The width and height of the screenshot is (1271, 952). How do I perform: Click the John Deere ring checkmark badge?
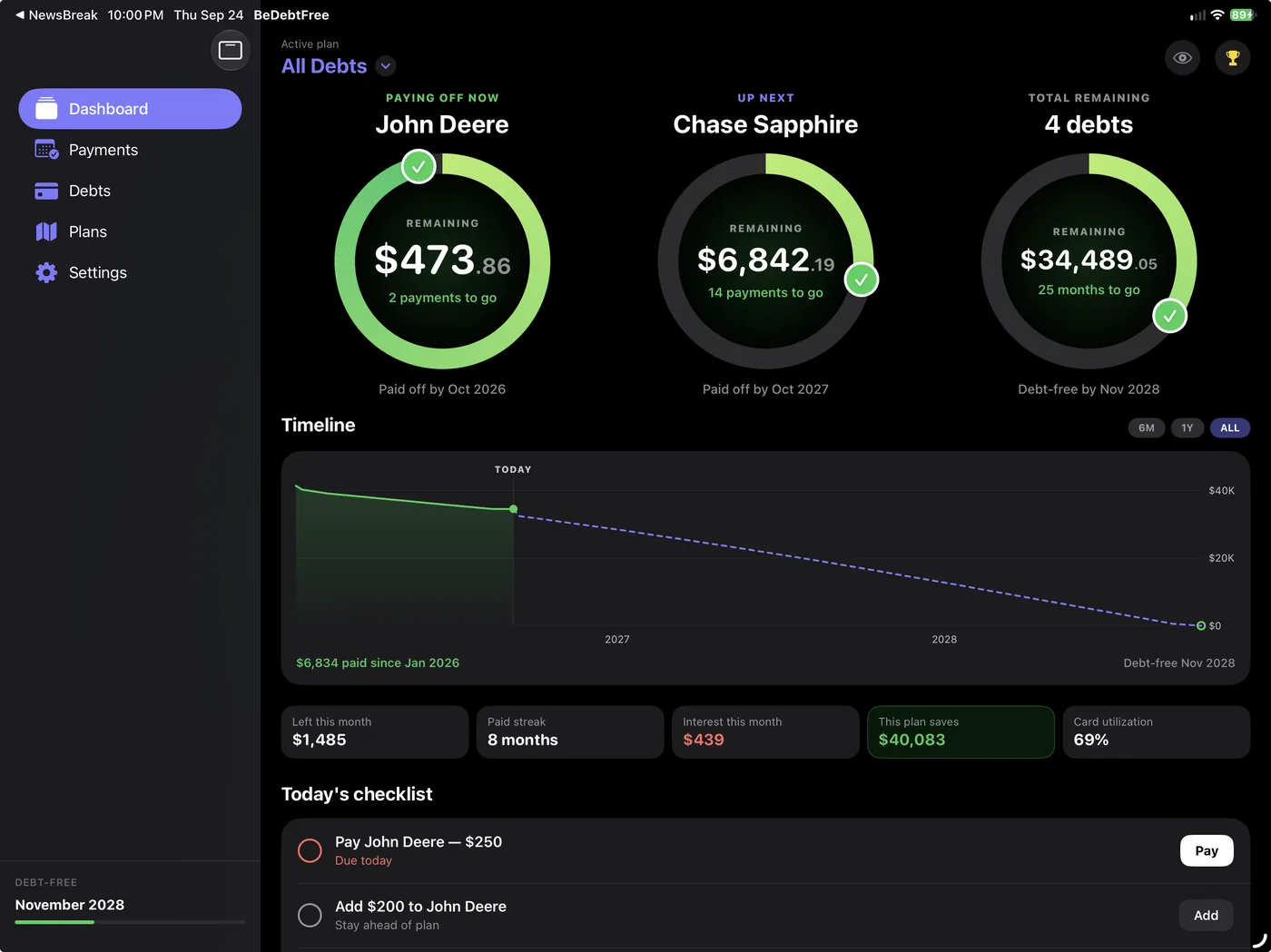click(419, 166)
